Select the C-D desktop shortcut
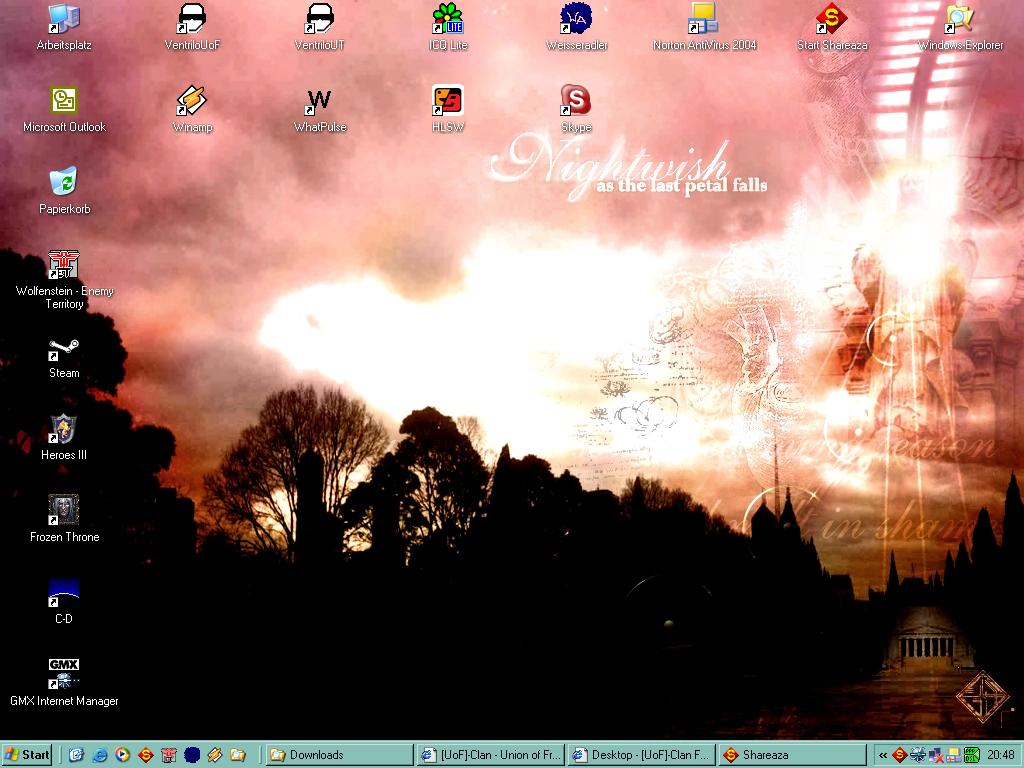This screenshot has width=1024, height=768. click(64, 601)
